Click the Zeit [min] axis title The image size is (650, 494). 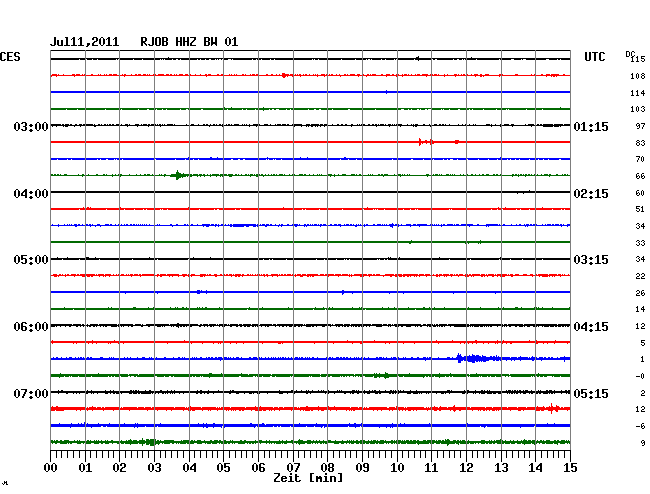coord(308,478)
